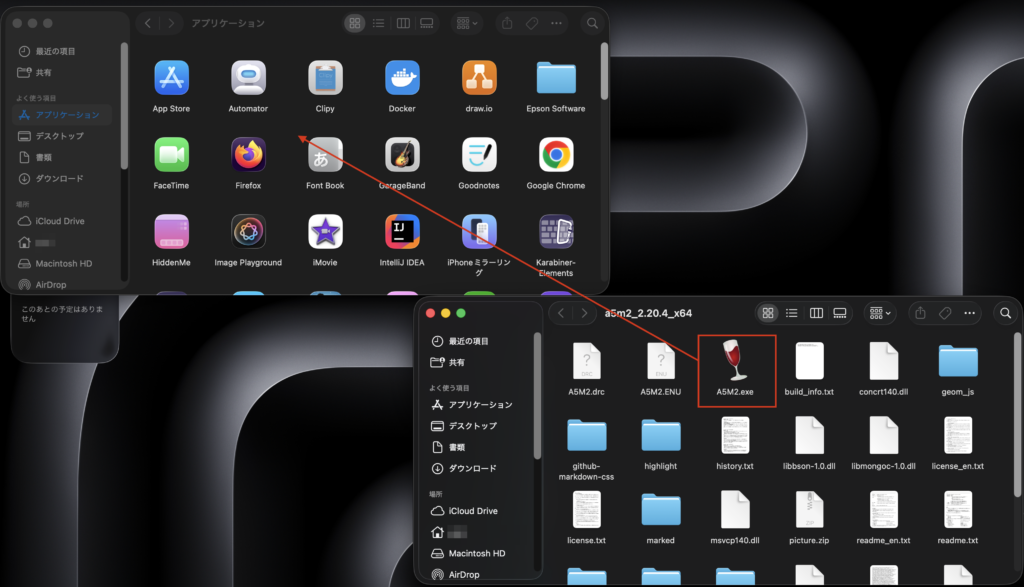Viewport: 1024px width, 587px height.
Task: Select デスクトップ in the a5m2 window sidebar
Action: [x=472, y=426]
